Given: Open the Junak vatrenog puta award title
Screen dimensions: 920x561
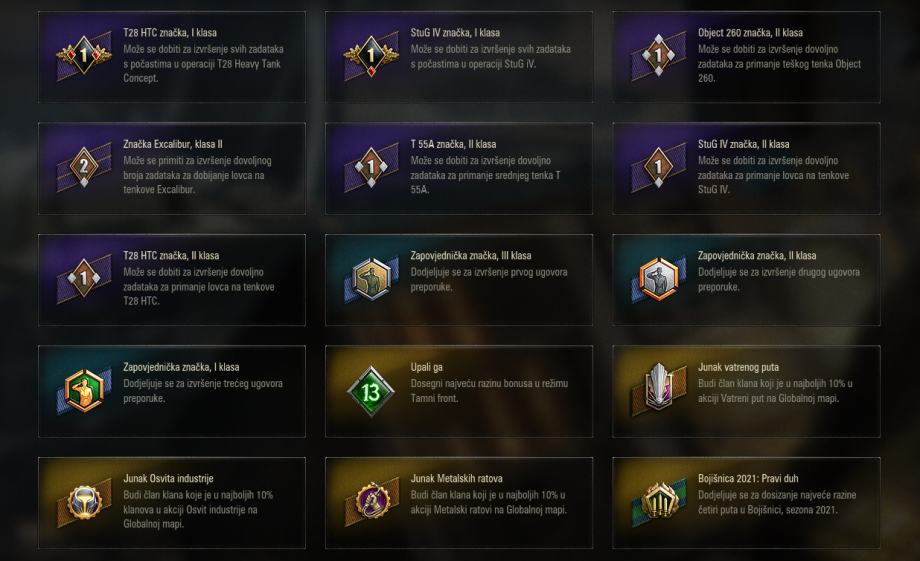Looking at the screenshot, I should 739,368.
